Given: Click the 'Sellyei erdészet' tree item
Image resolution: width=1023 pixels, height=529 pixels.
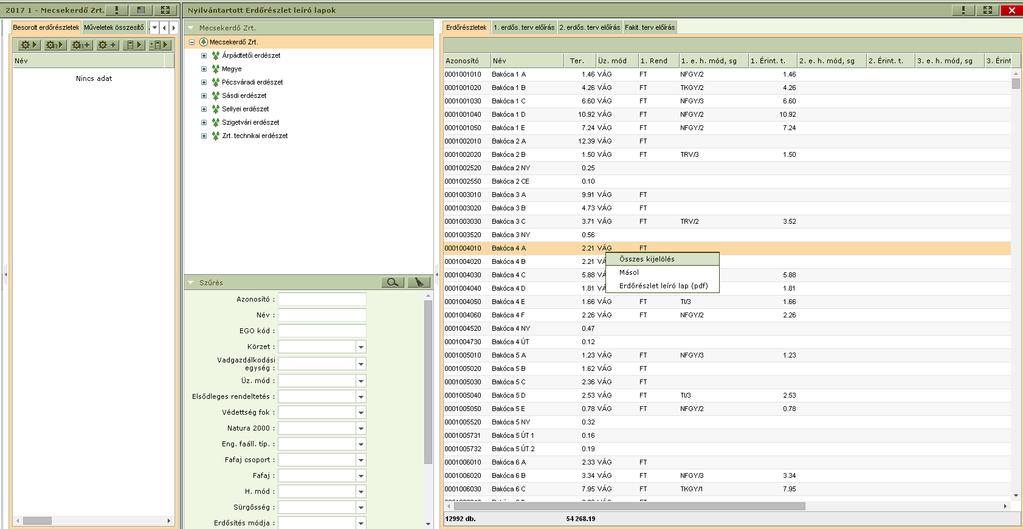Looking at the screenshot, I should pos(245,109).
